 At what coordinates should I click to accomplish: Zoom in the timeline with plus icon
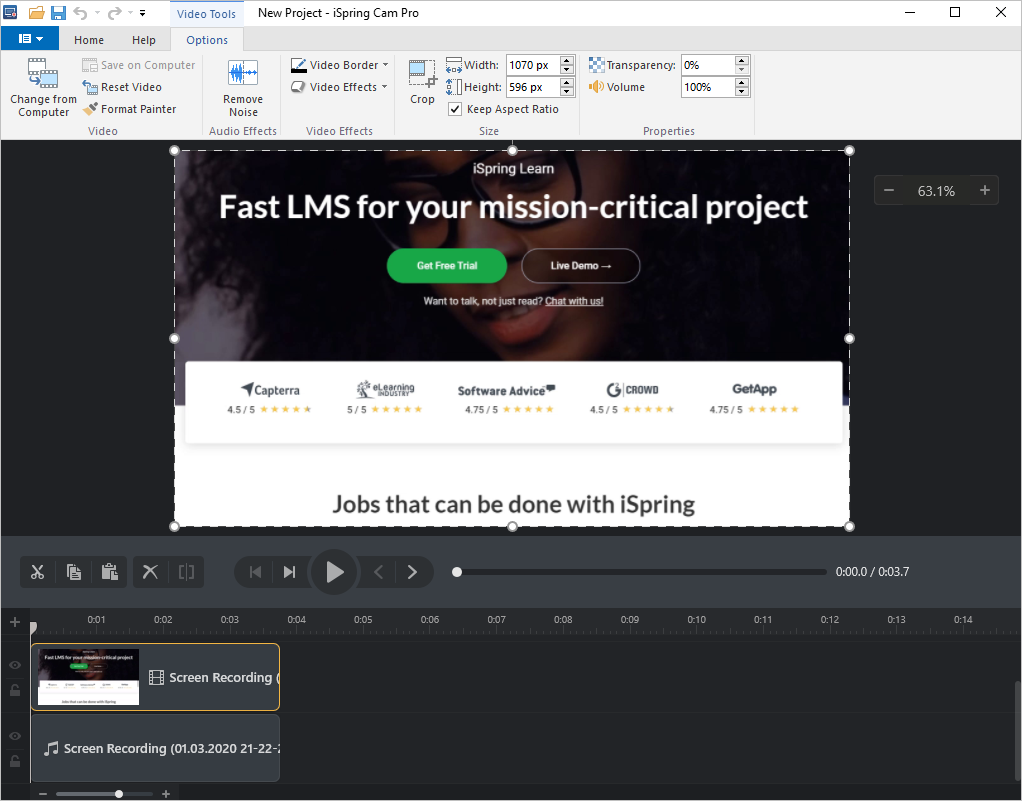pos(166,794)
